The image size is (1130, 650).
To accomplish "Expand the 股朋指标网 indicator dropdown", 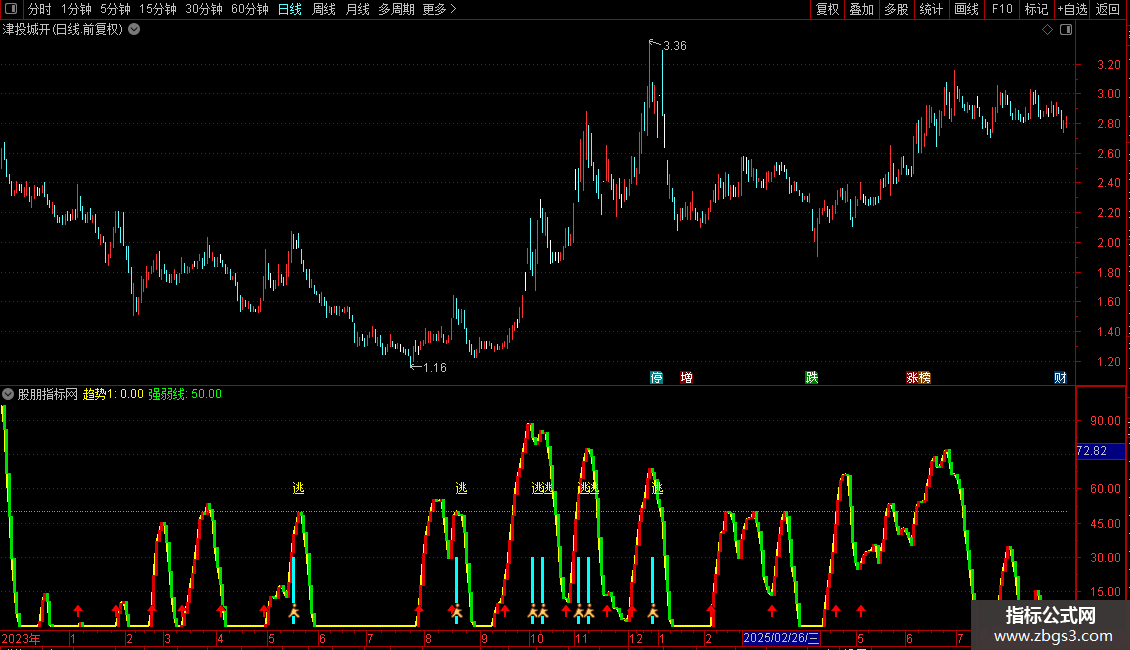I will (x=8, y=394).
